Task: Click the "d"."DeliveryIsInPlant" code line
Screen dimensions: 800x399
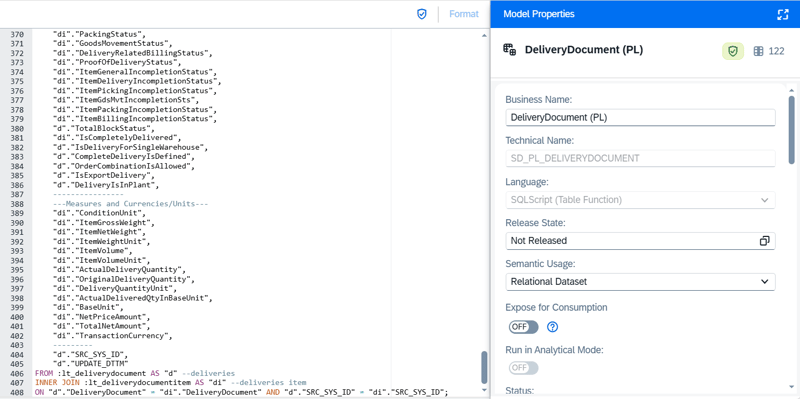Action: coord(106,185)
